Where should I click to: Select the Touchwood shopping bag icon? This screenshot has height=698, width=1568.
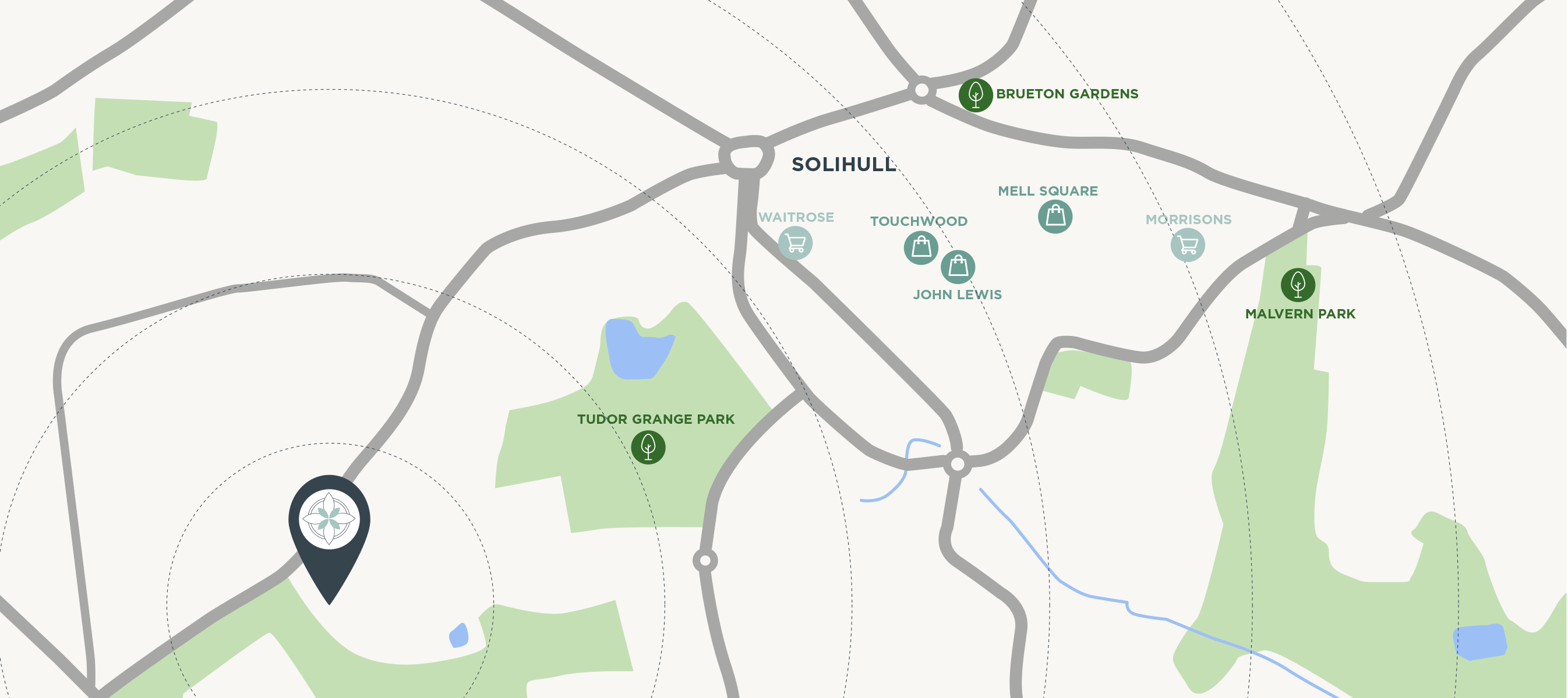coord(921,247)
